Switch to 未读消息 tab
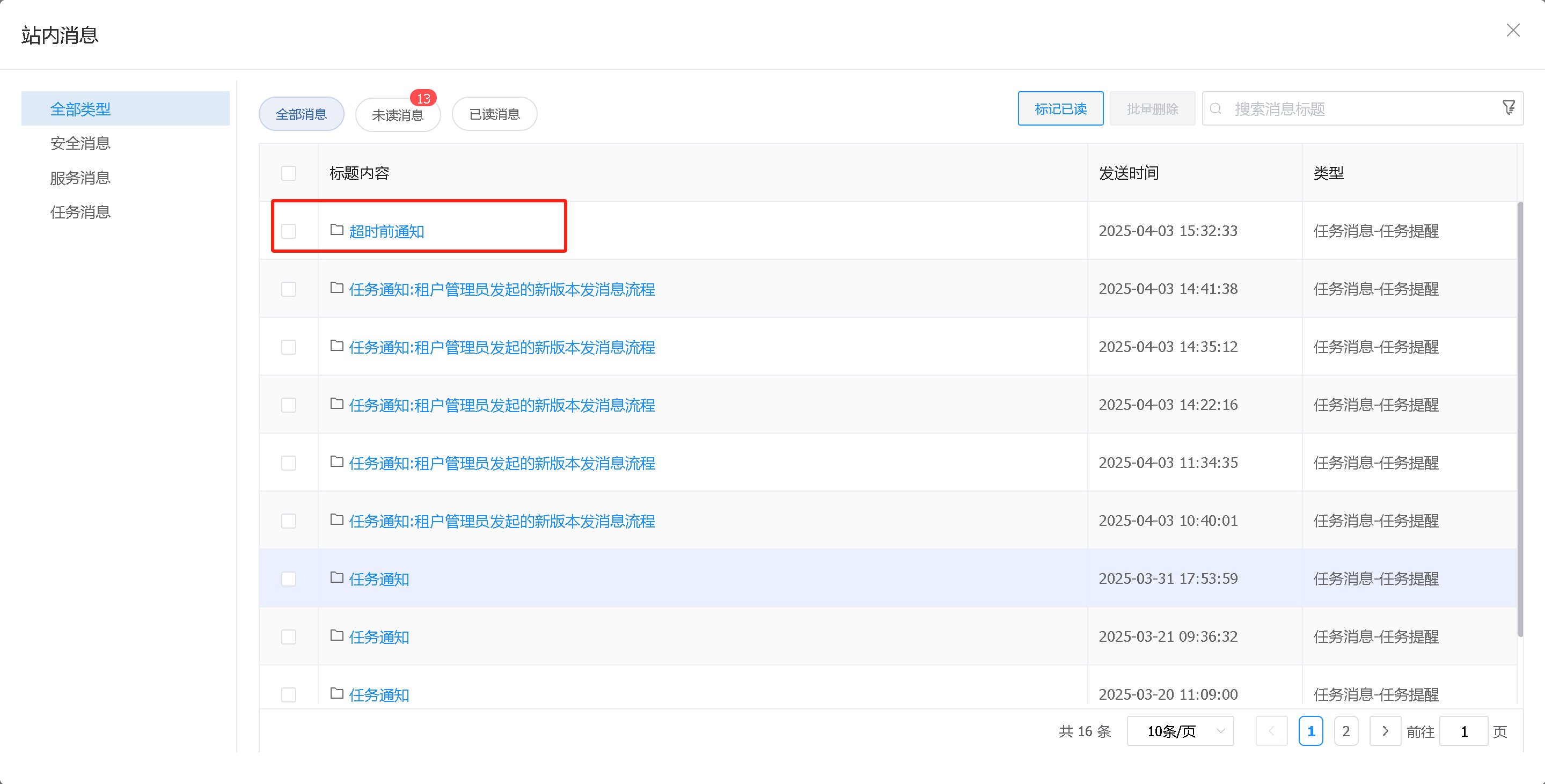This screenshot has height=784, width=1545. [x=397, y=115]
